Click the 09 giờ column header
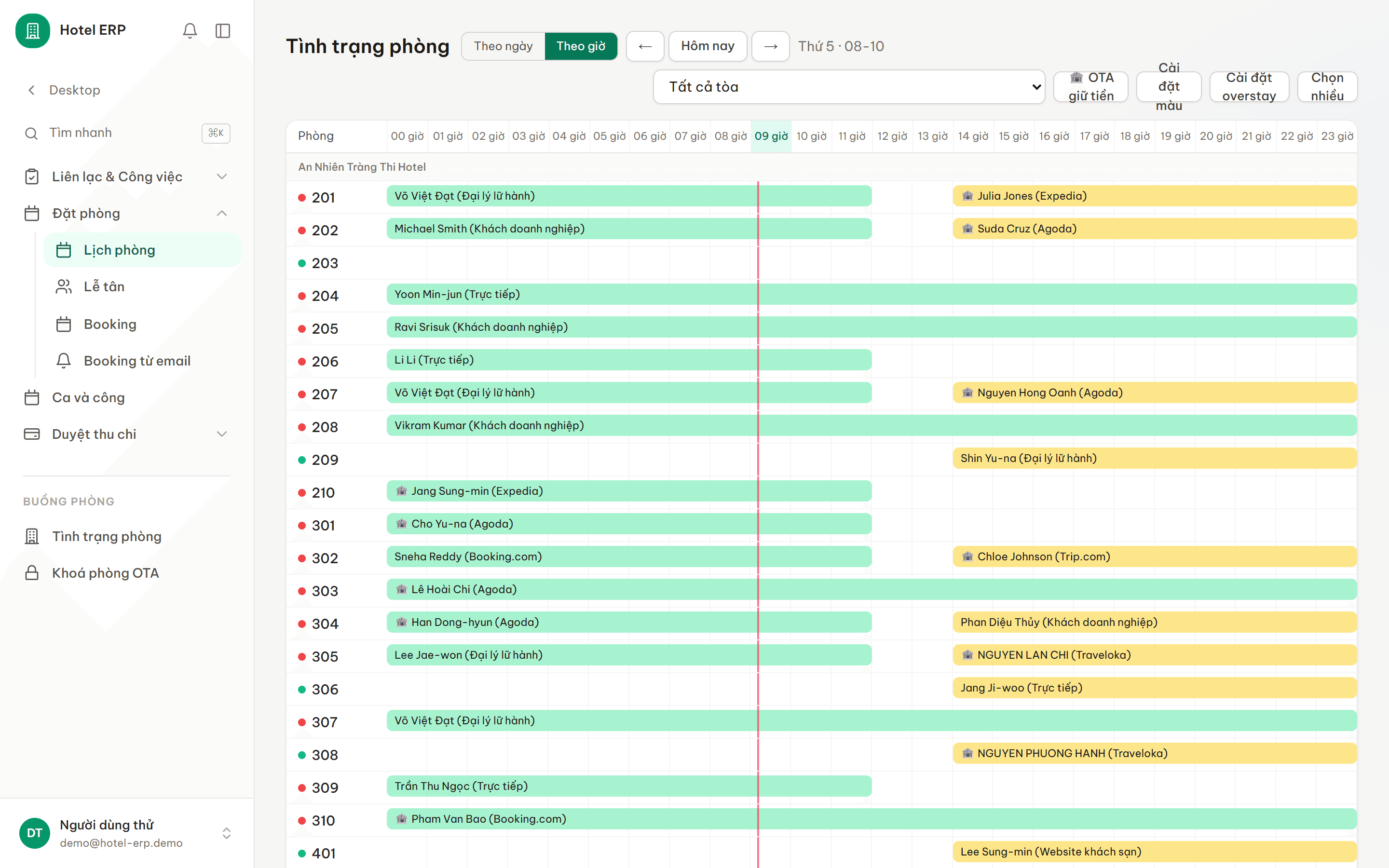 click(x=771, y=136)
